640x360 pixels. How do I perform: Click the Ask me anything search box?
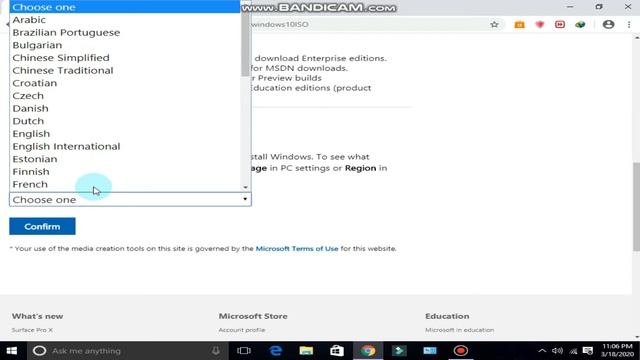click(127, 351)
